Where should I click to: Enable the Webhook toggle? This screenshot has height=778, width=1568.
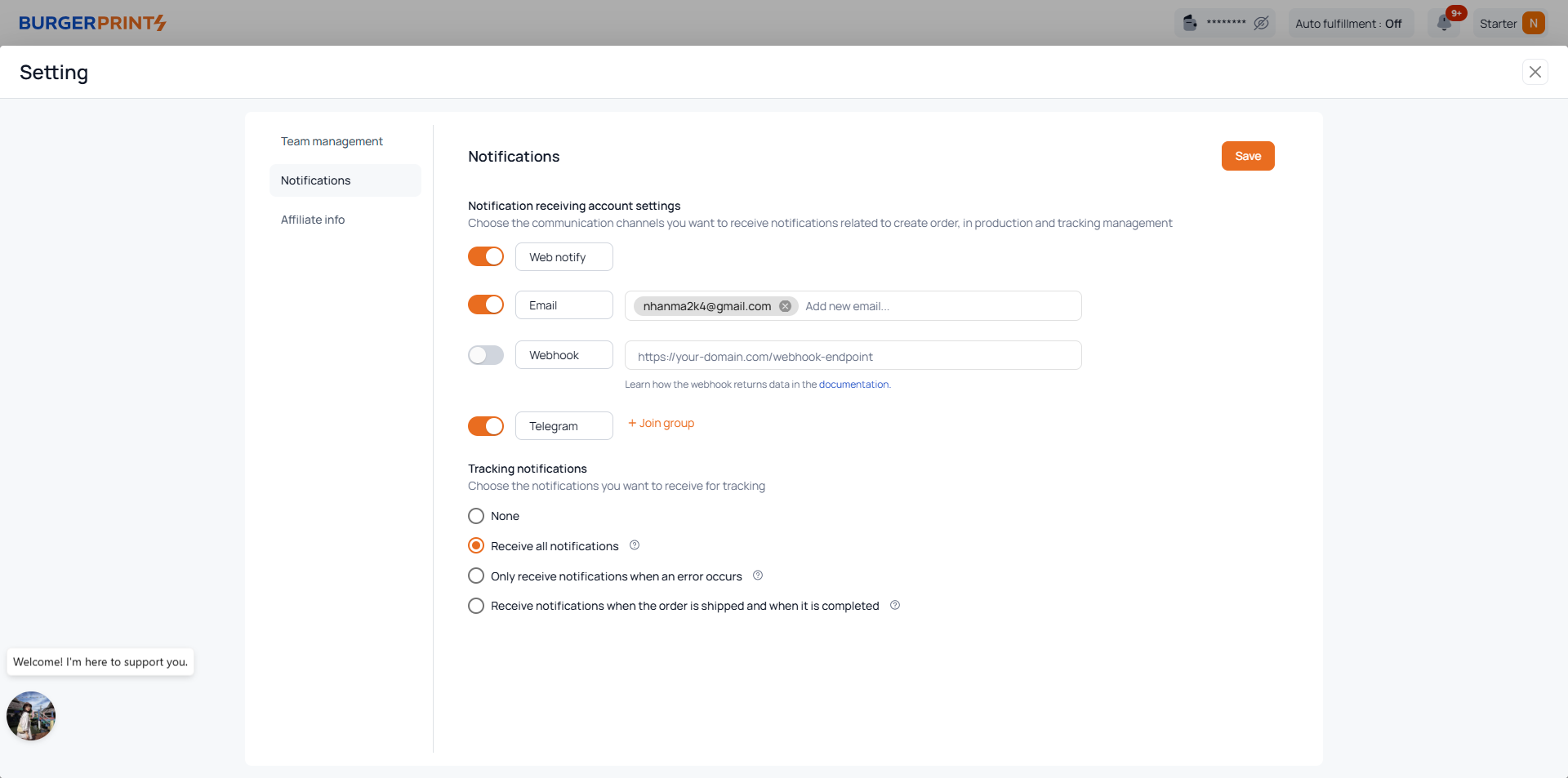pyautogui.click(x=486, y=355)
